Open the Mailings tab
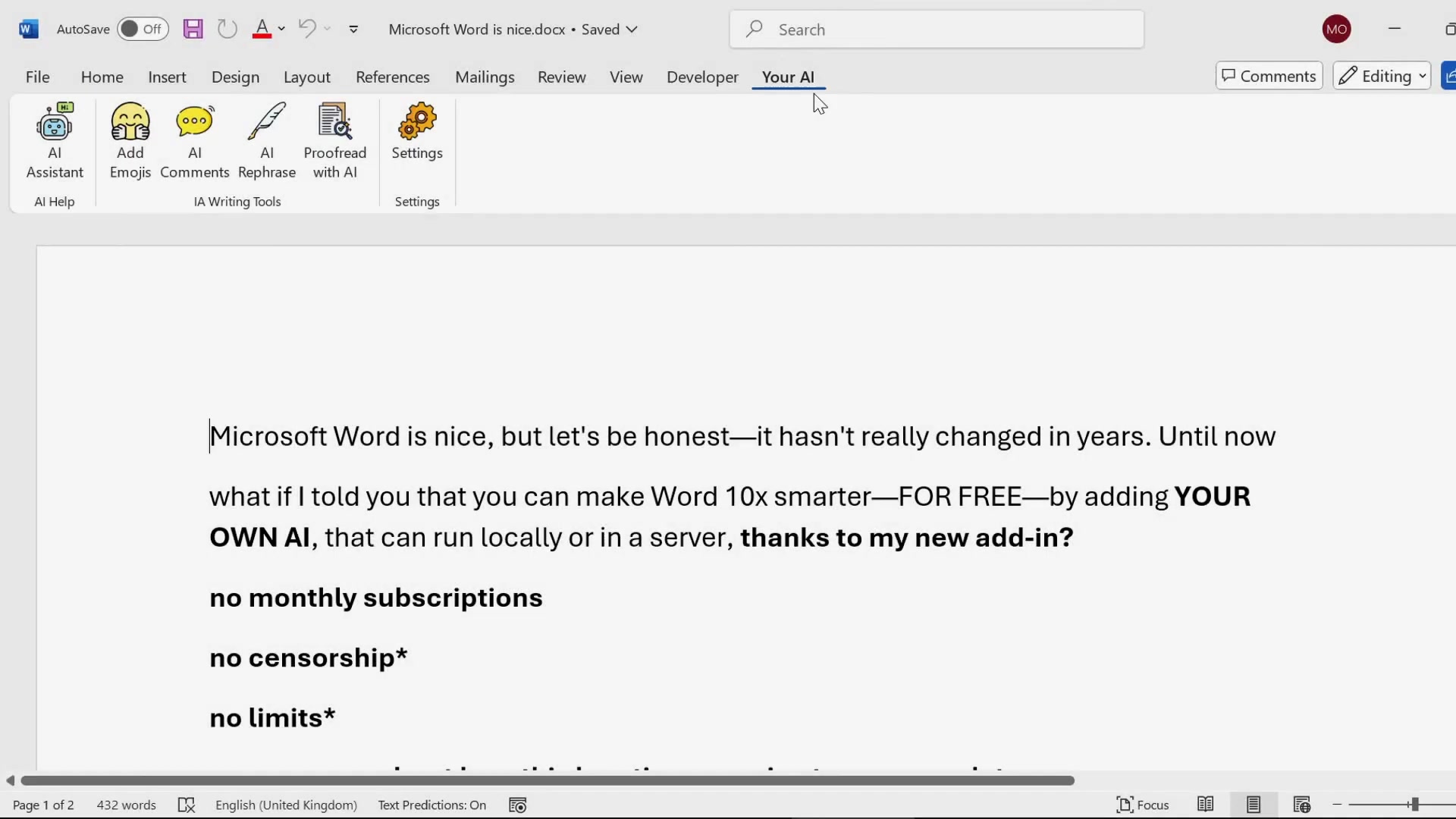Viewport: 1456px width, 819px height. (485, 77)
